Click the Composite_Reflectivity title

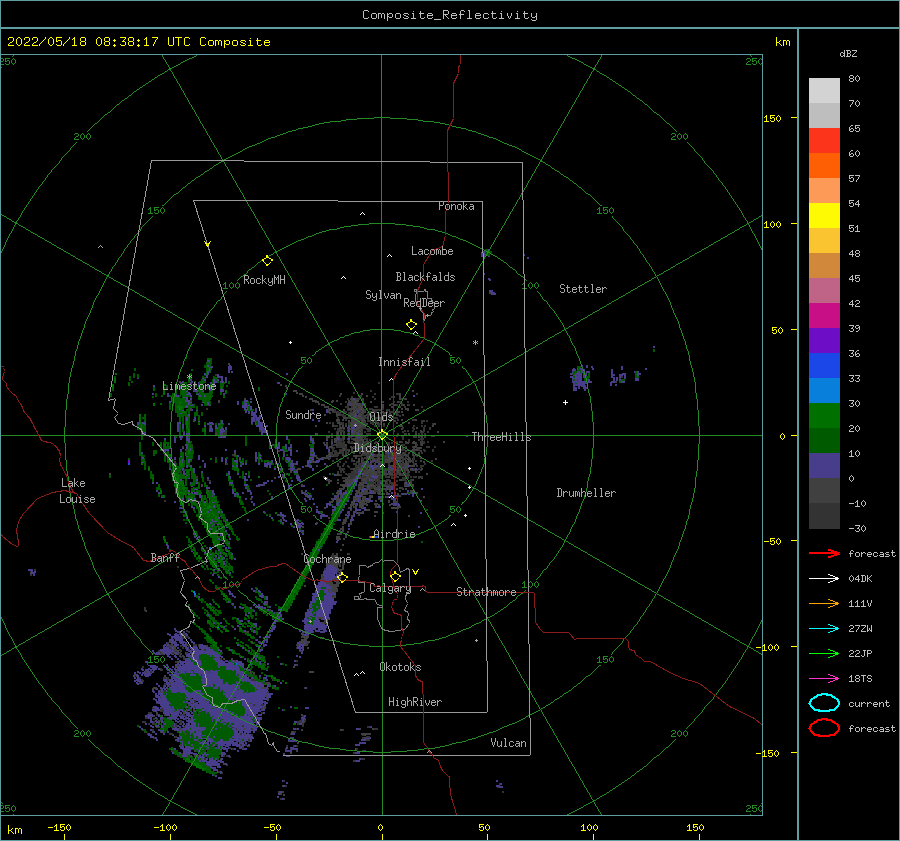[x=450, y=15]
